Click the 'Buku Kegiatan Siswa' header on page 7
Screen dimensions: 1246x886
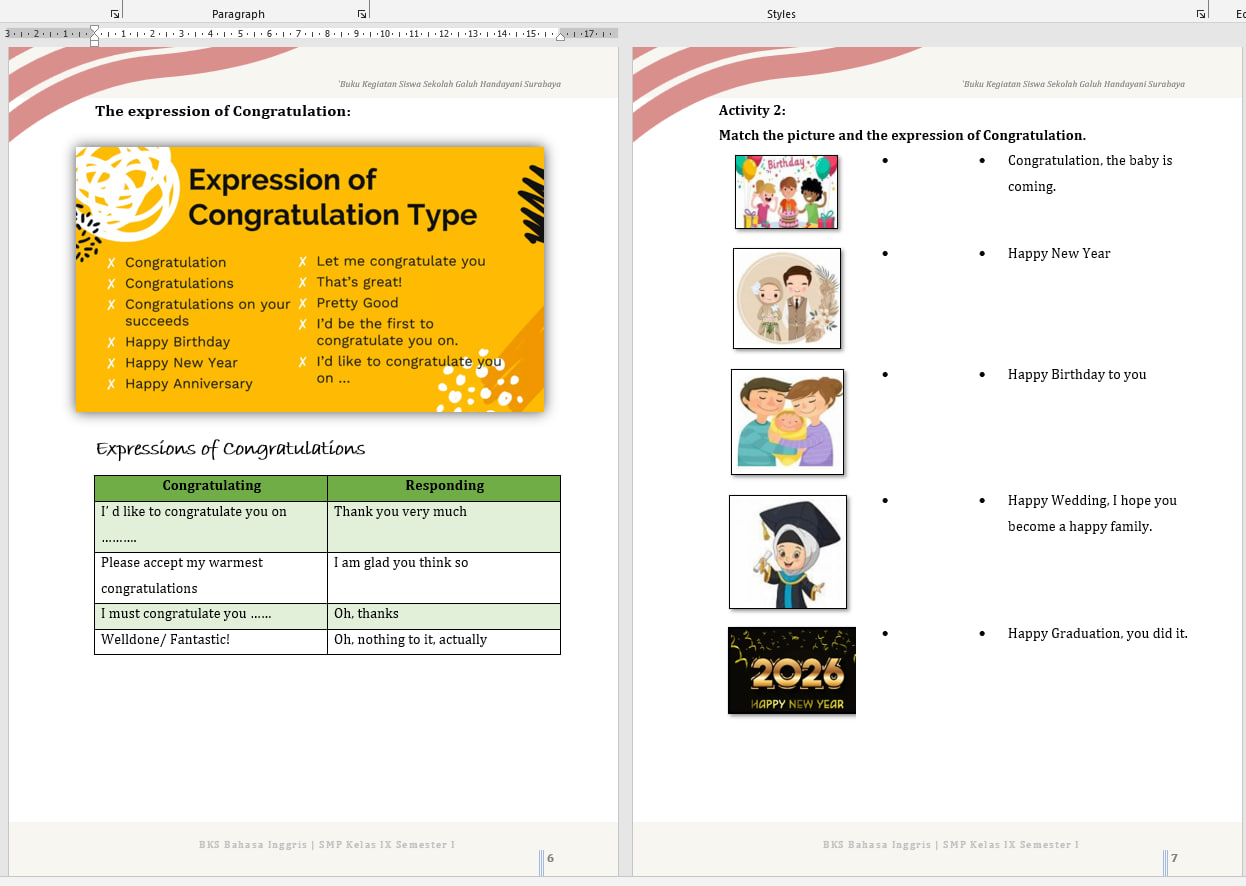click(x=1074, y=84)
